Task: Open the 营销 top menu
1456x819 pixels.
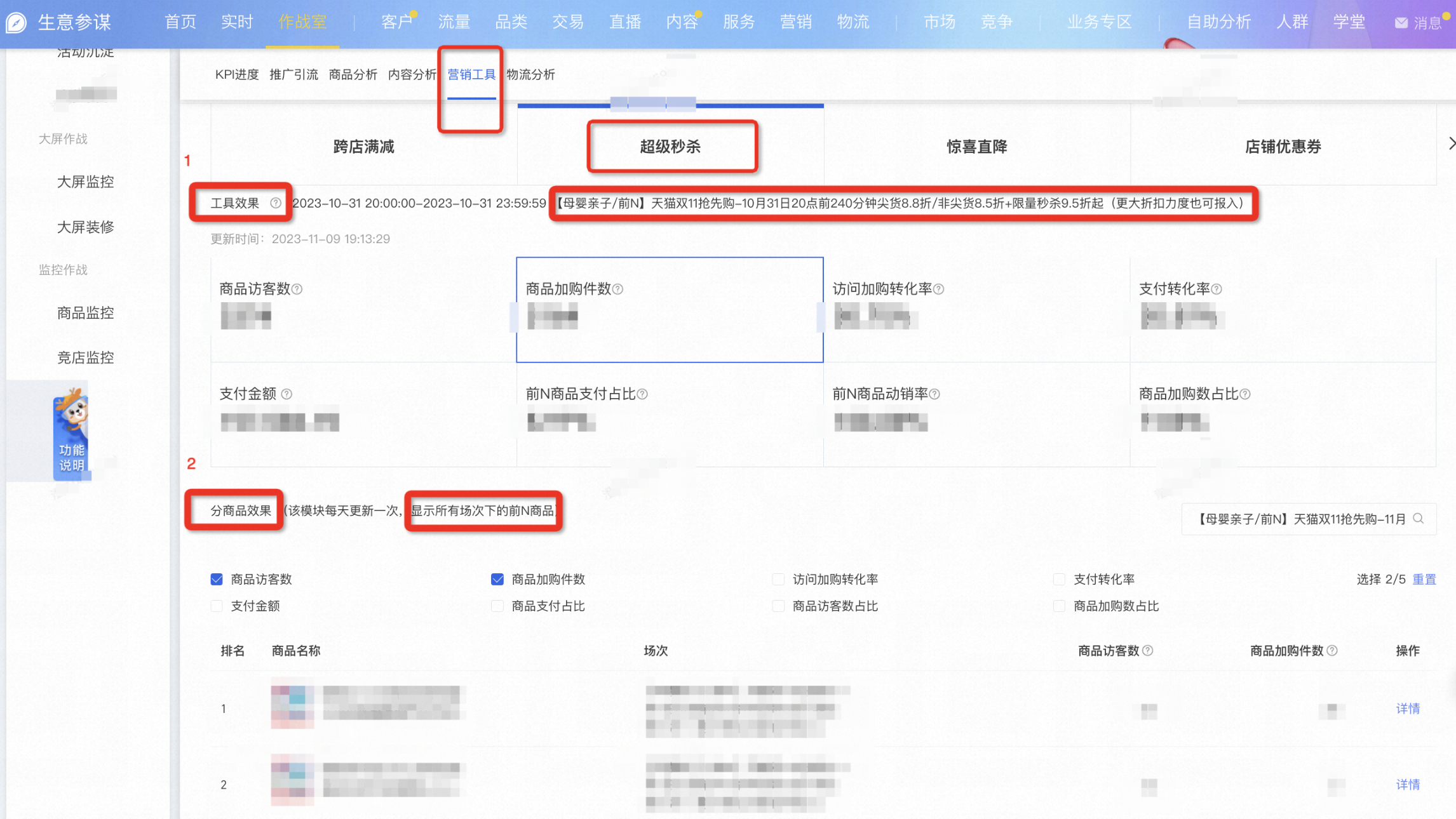Action: [x=796, y=22]
